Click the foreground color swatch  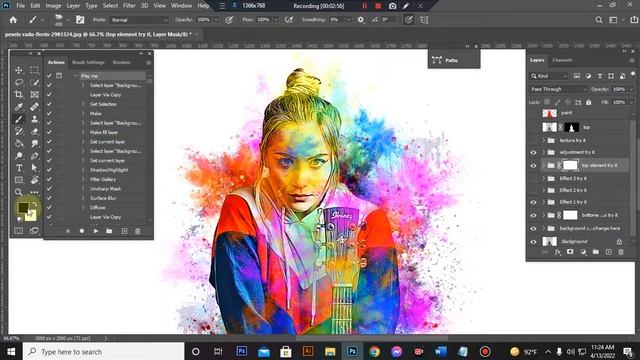click(x=23, y=207)
